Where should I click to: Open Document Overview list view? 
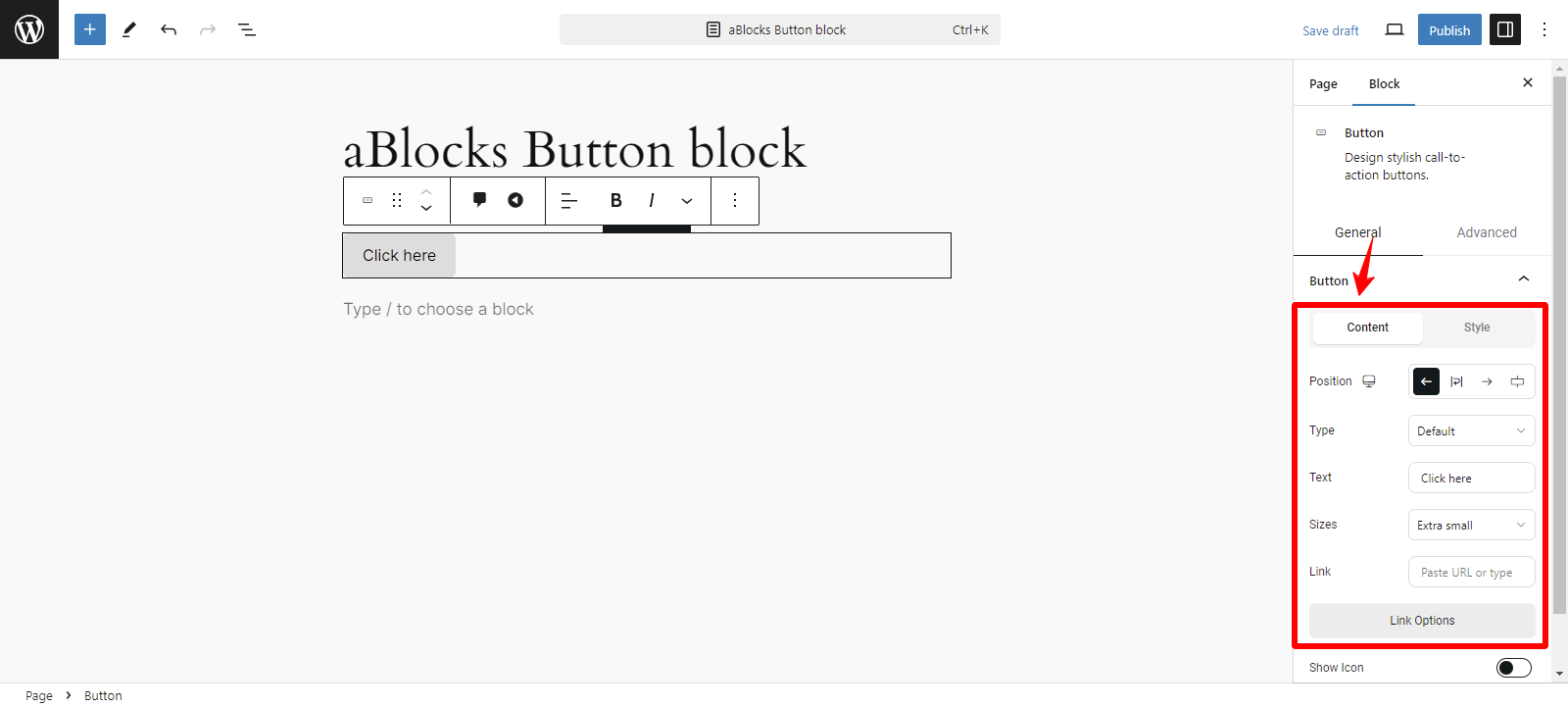[x=247, y=29]
